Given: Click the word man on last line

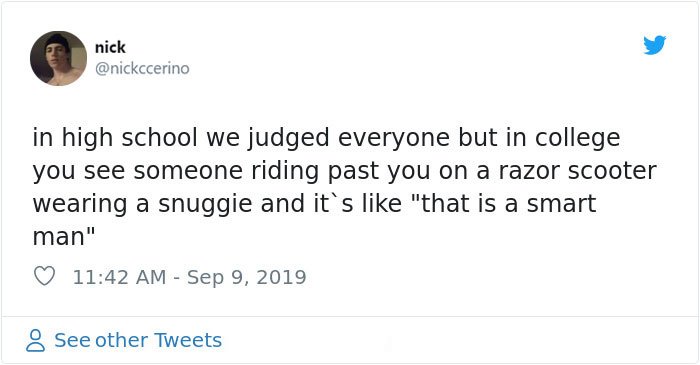Looking at the screenshot, I should (x=58, y=237).
